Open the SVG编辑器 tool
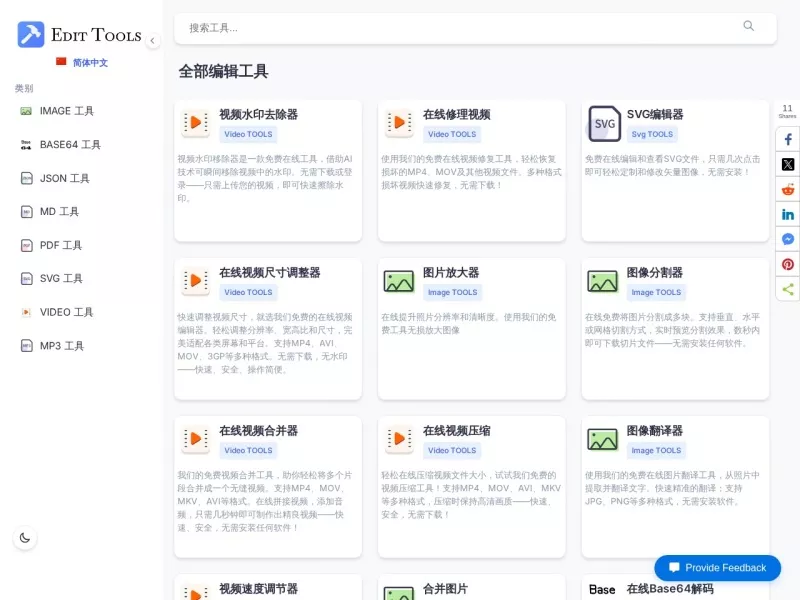The width and height of the screenshot is (800, 600). (655, 114)
